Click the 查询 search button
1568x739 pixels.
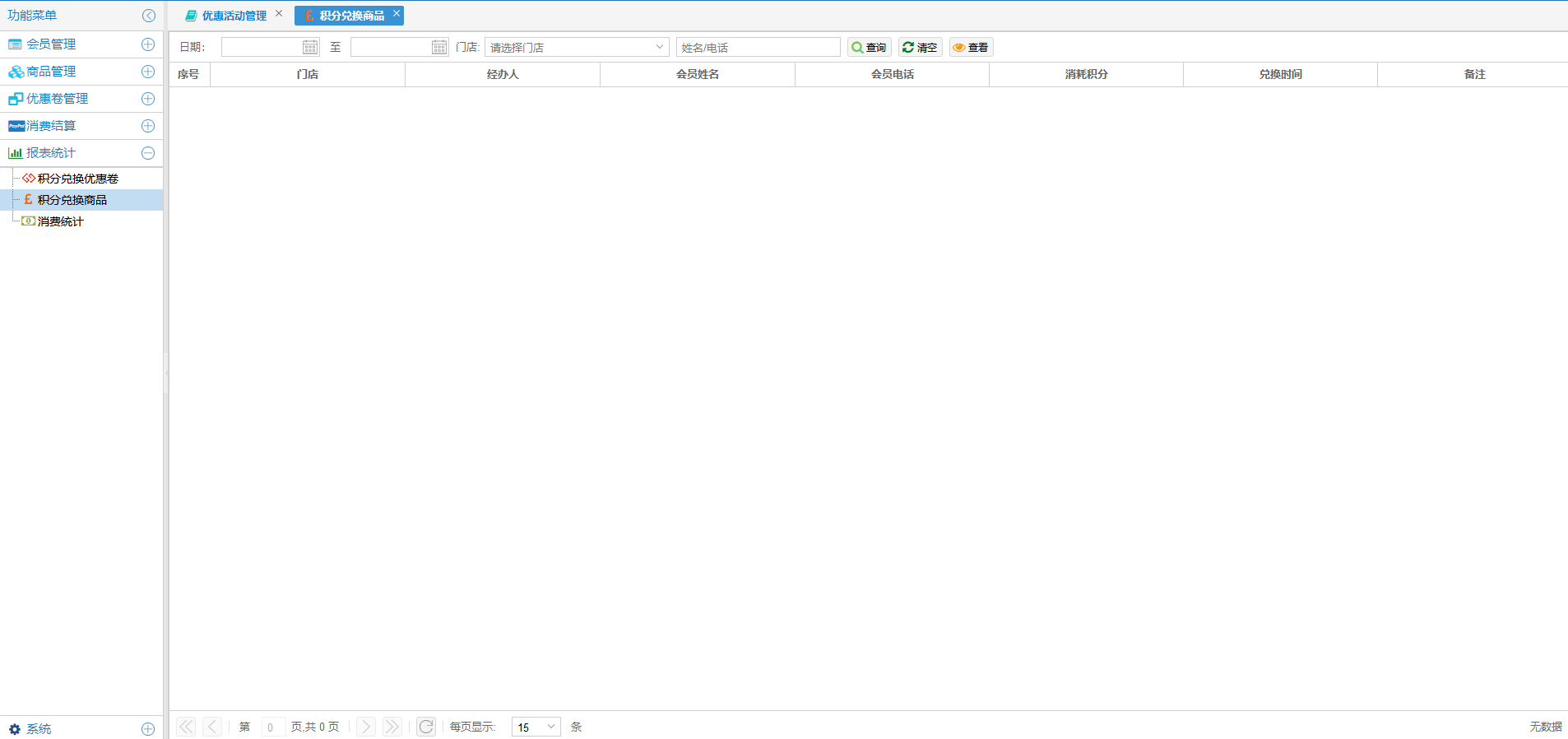point(870,47)
